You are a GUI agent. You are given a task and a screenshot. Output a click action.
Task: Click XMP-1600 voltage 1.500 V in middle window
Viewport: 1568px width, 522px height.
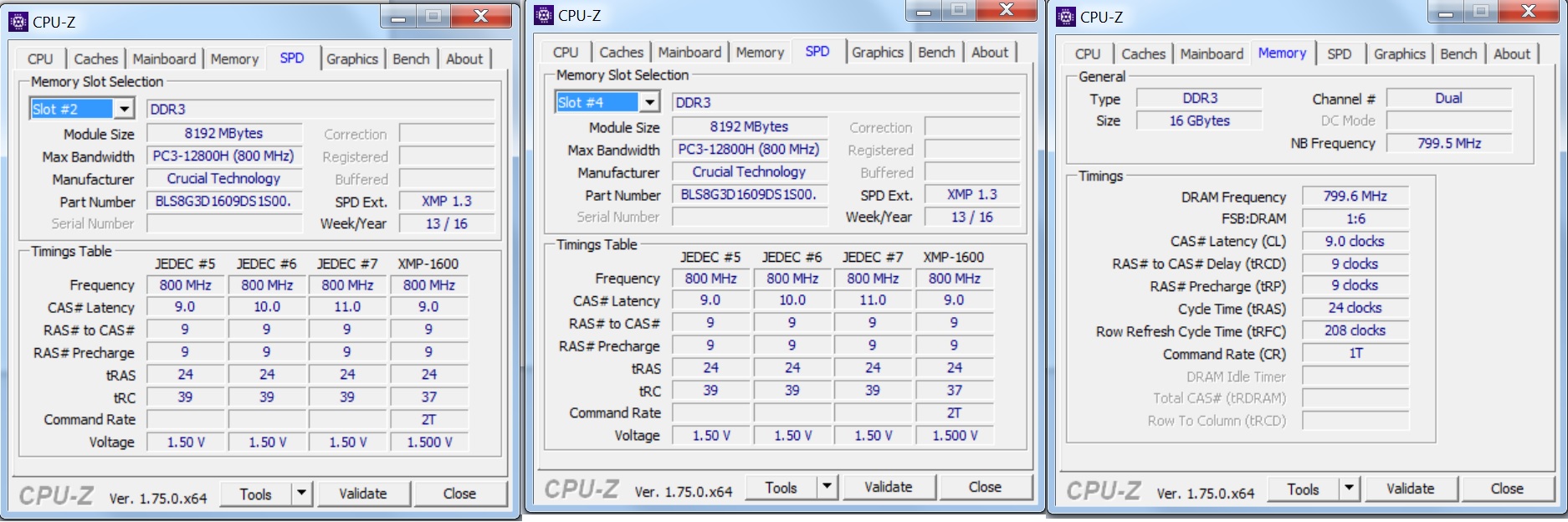(x=955, y=436)
